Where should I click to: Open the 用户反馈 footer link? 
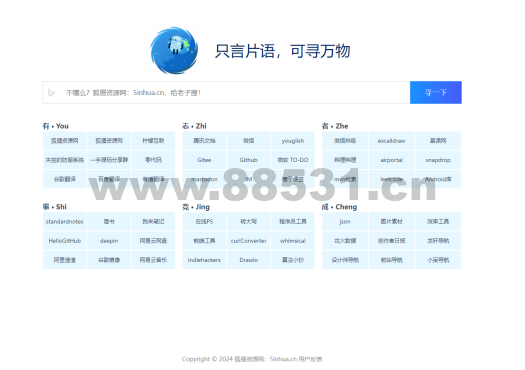[310, 359]
